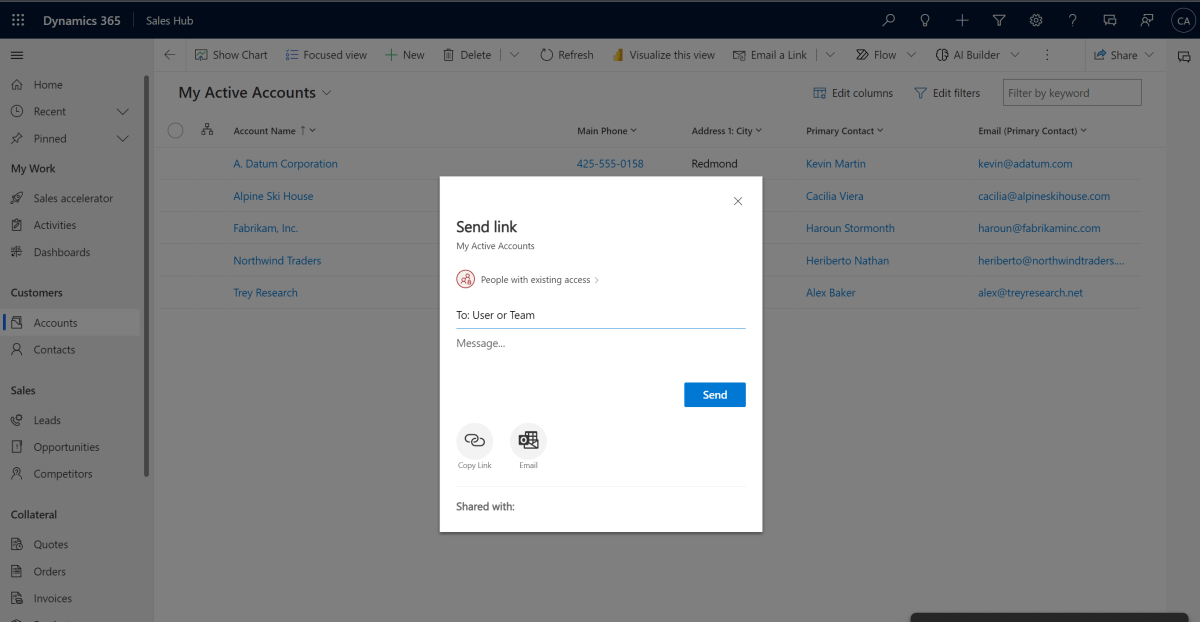
Task: Open global search in the top bar
Action: [888, 20]
